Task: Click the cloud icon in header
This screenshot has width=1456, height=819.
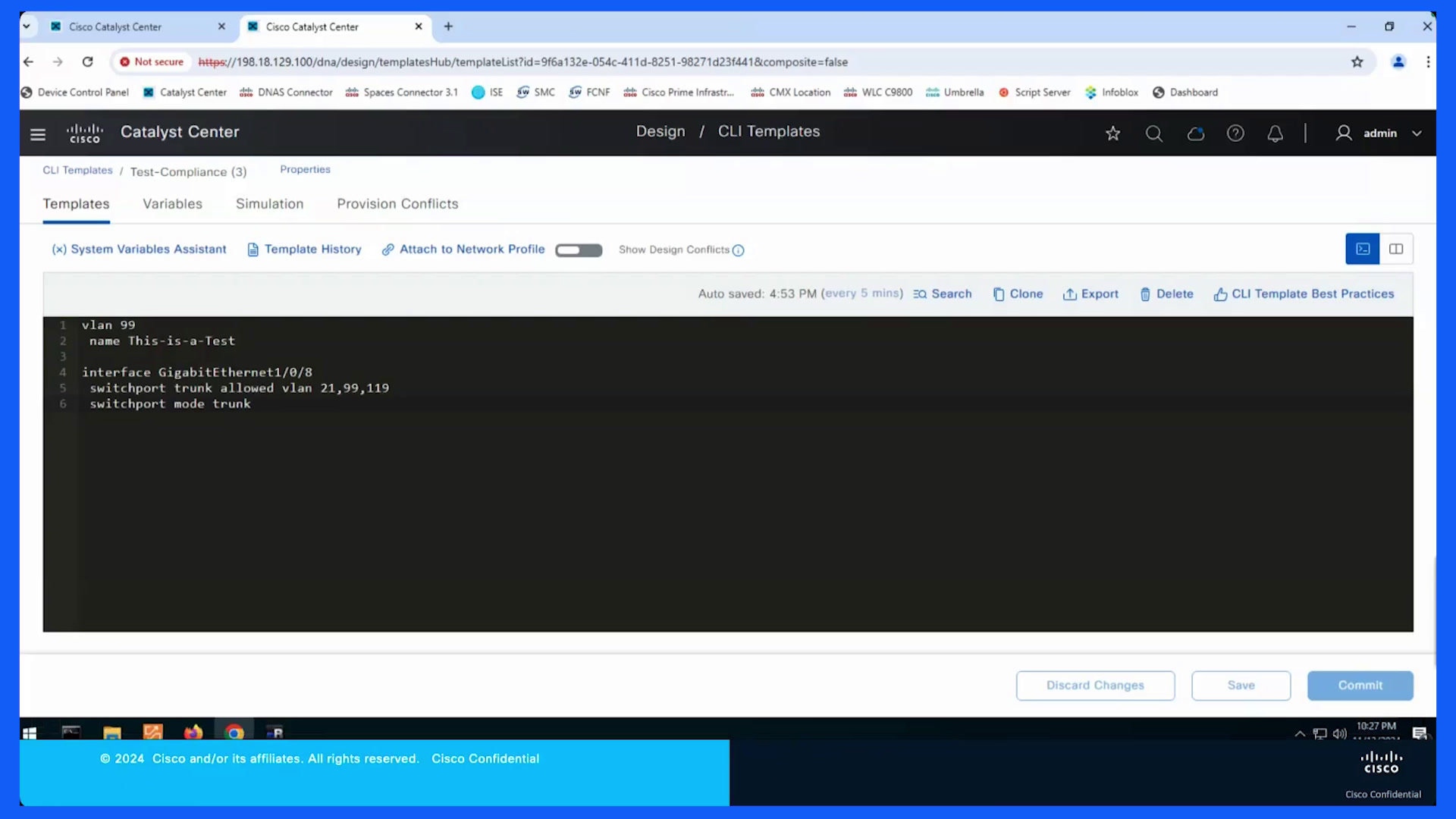Action: pyautogui.click(x=1195, y=133)
